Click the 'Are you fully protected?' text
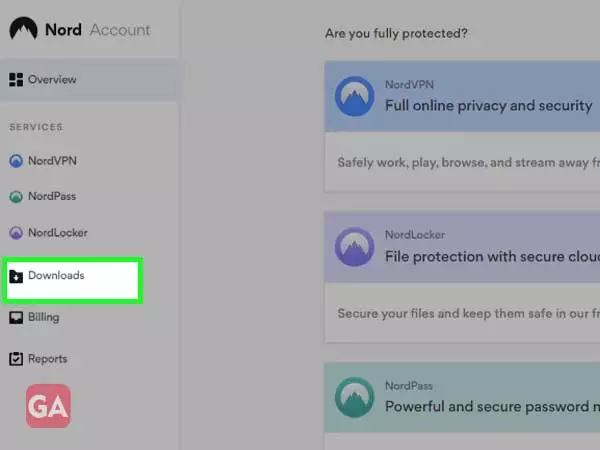This screenshot has height=450, width=600. tap(396, 34)
